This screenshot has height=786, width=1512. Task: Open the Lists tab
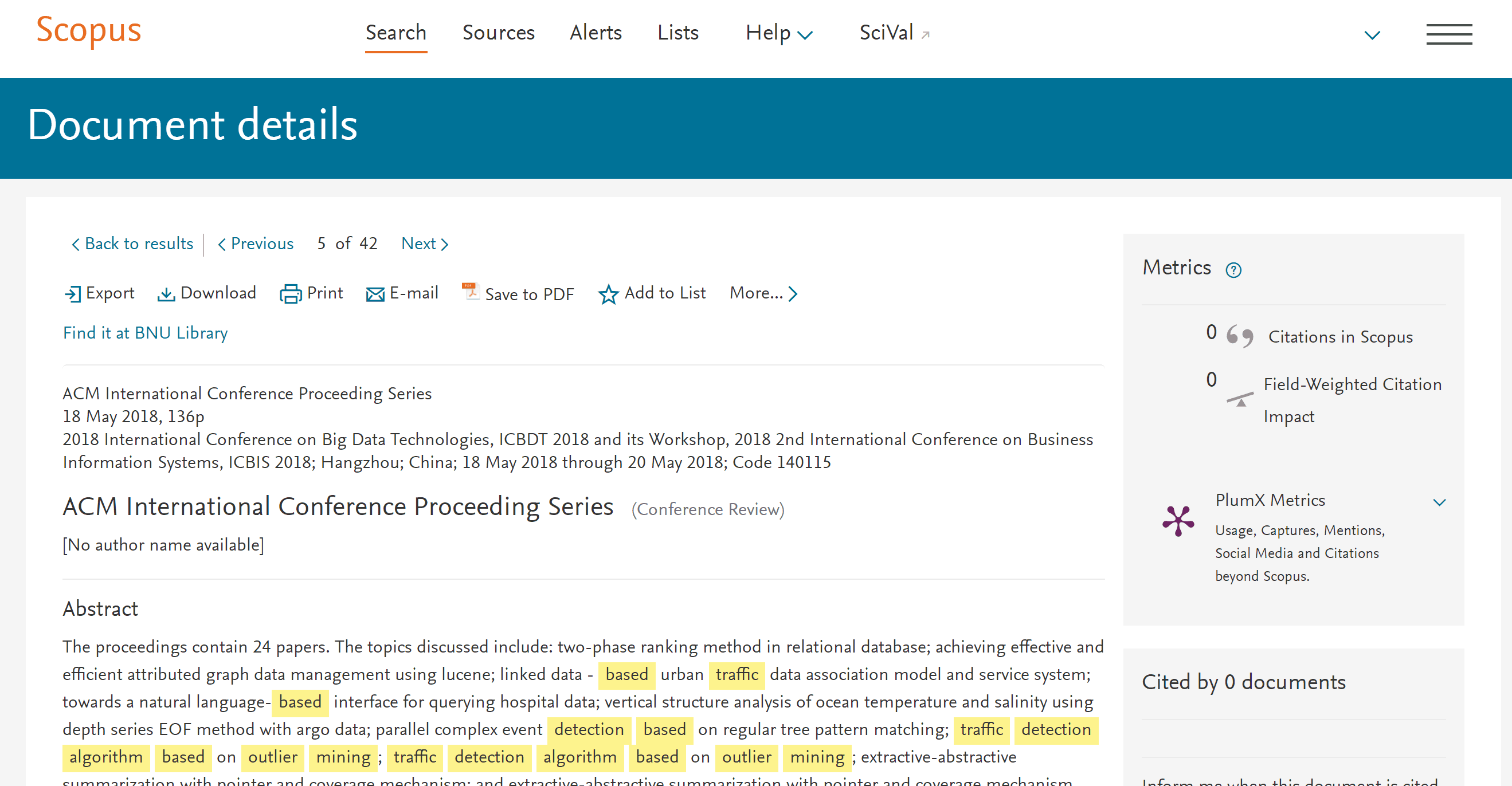click(x=678, y=33)
